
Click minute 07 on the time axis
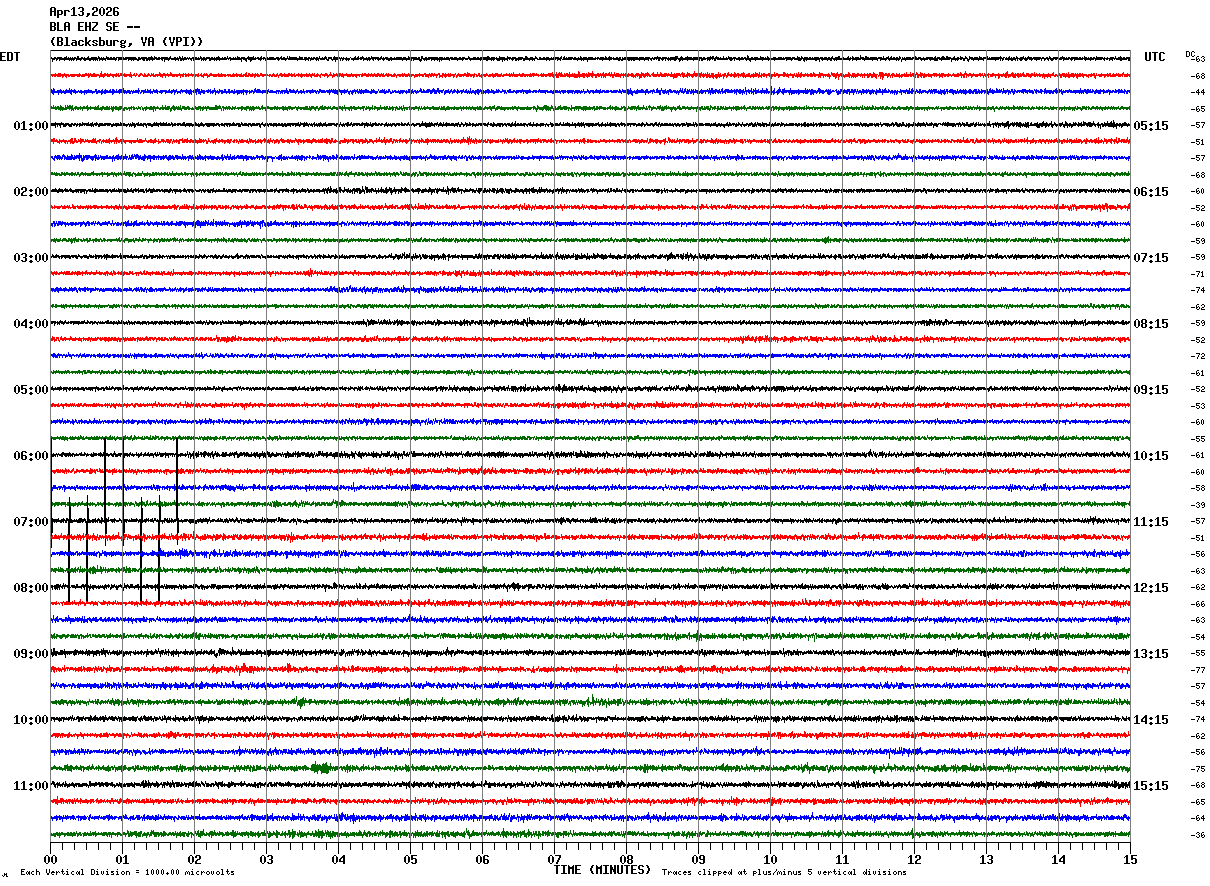click(555, 859)
